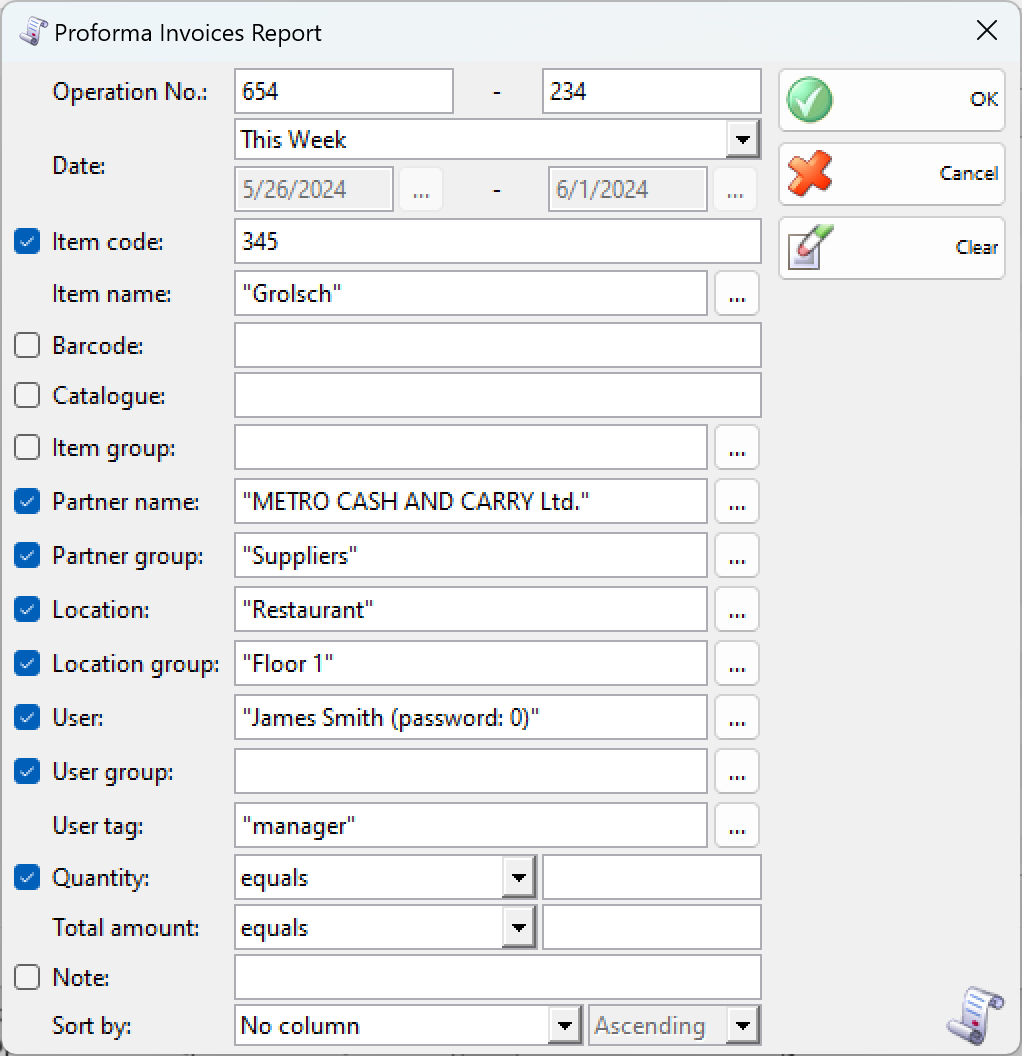Click into the Catalogue text field
Screen dimensions: 1022x1056
(x=497, y=396)
